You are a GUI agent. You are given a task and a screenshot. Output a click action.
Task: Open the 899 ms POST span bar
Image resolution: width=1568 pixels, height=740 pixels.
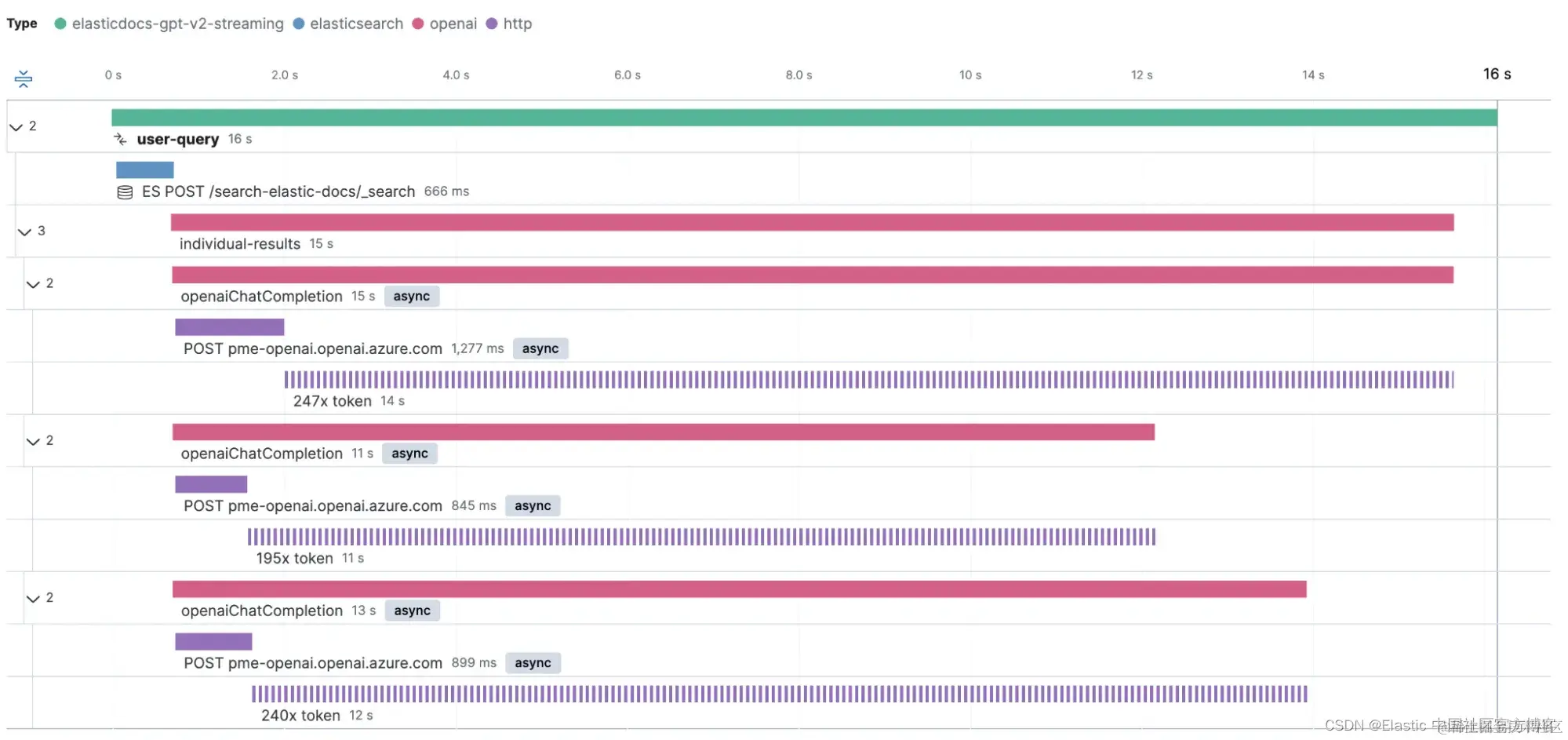tap(213, 642)
